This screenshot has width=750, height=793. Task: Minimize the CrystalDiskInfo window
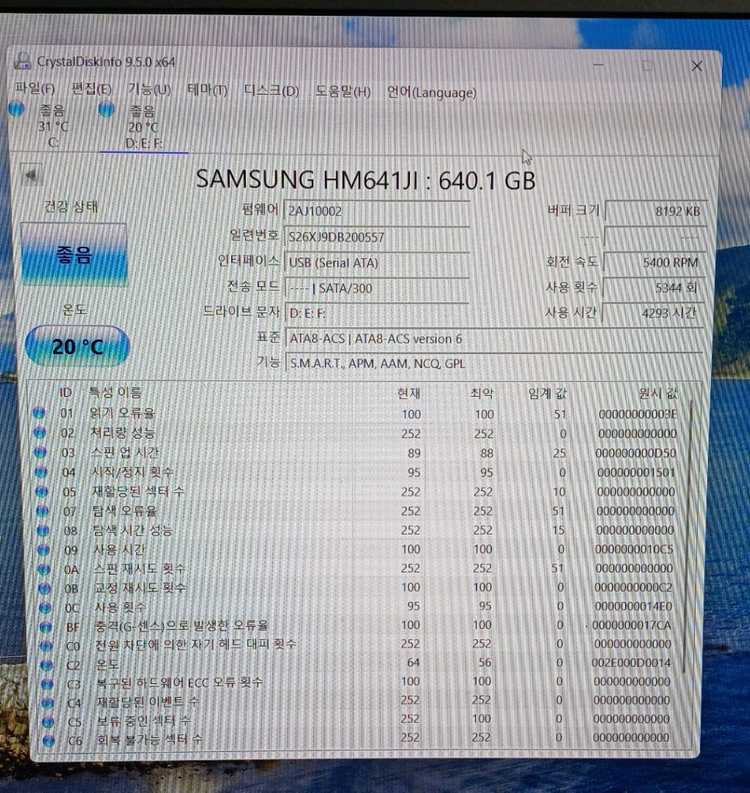[598, 65]
